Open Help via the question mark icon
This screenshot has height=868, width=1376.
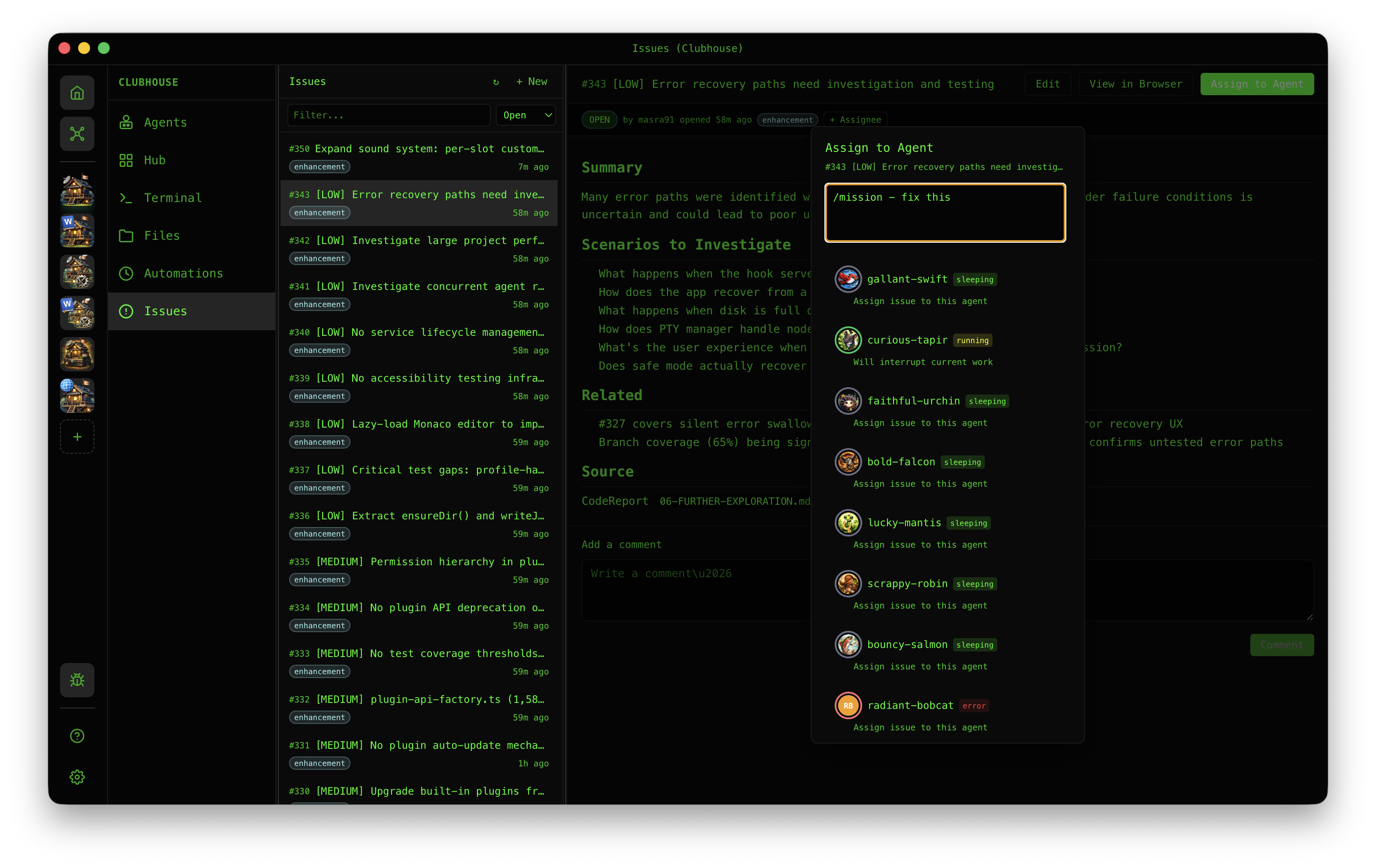tap(77, 736)
